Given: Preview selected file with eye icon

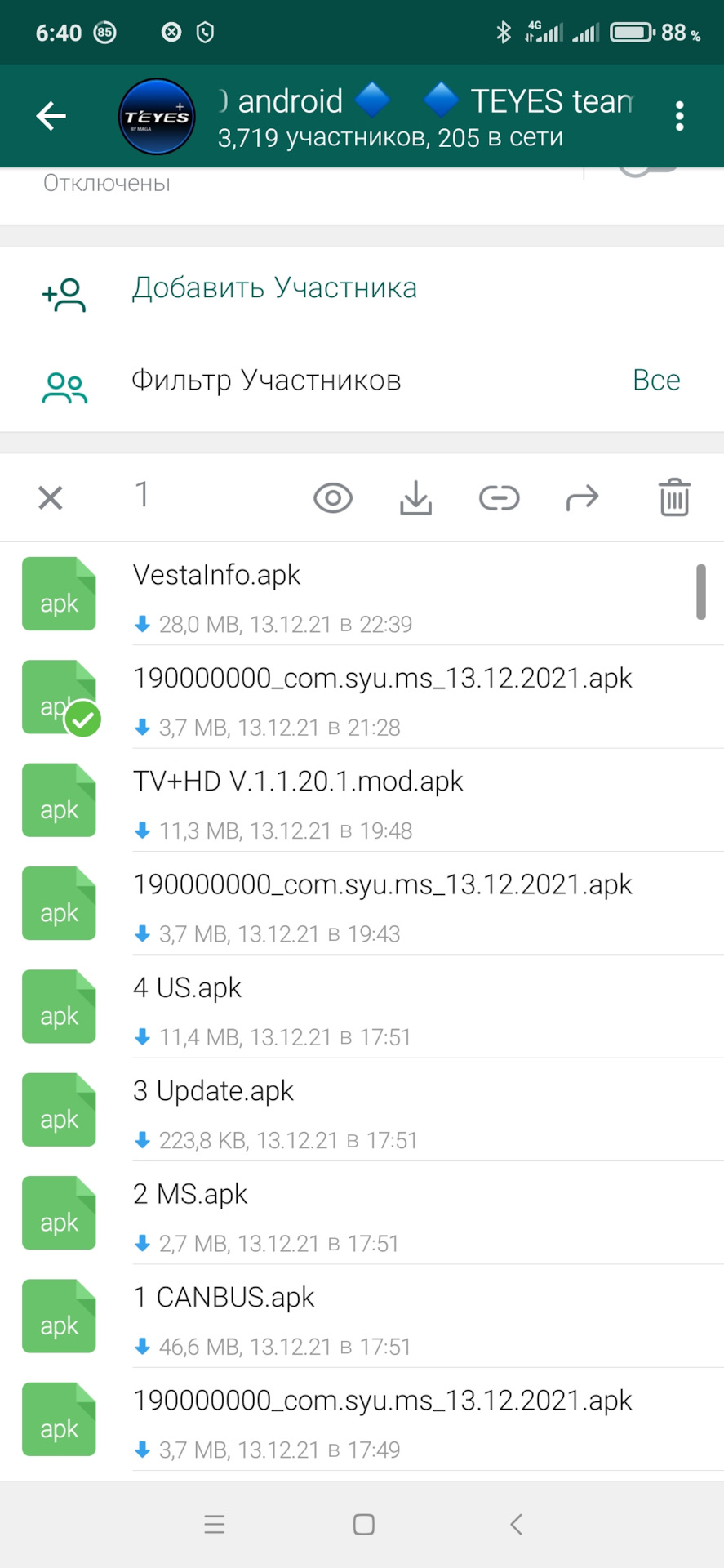Looking at the screenshot, I should click(x=333, y=497).
